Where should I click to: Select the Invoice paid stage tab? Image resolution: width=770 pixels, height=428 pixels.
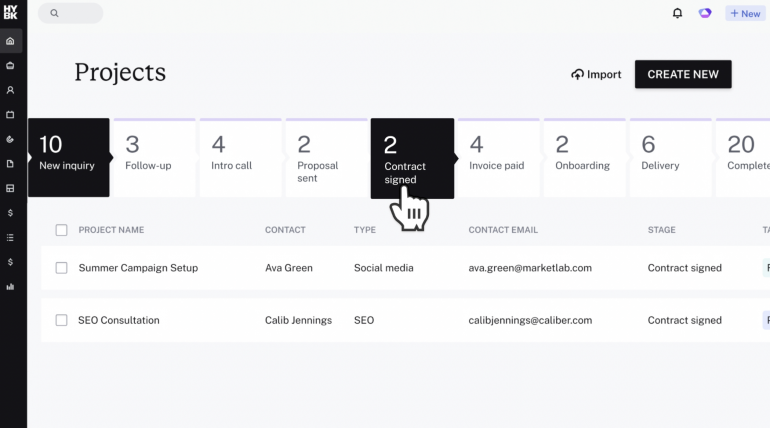[499, 158]
